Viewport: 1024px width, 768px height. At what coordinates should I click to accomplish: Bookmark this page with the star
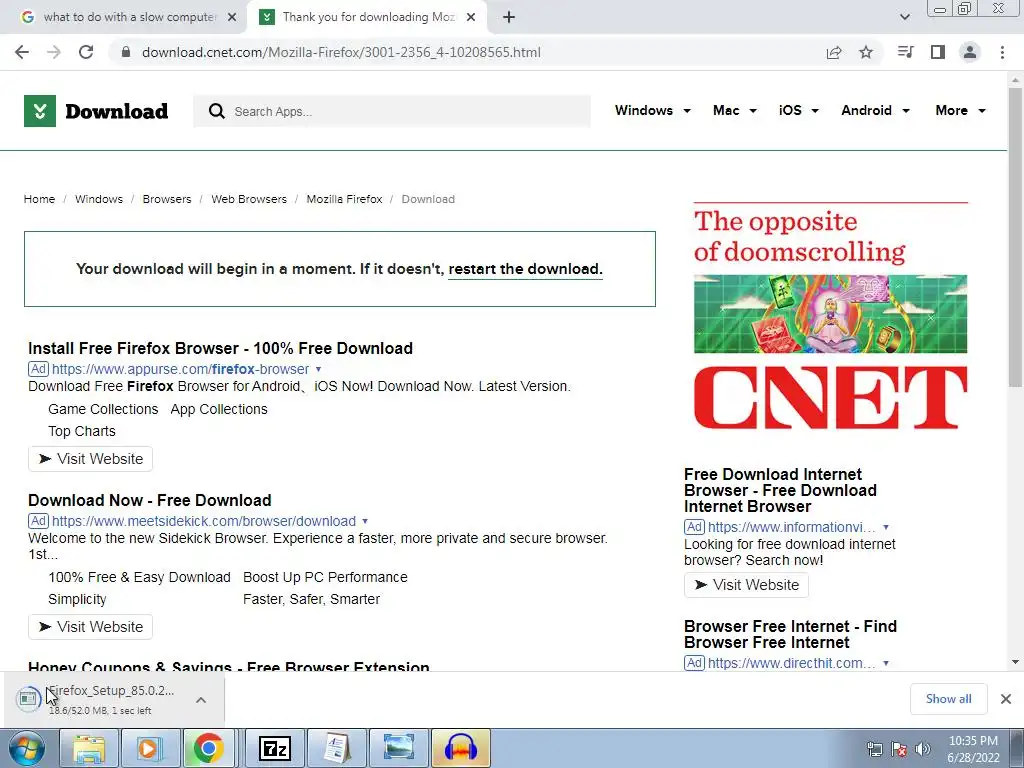(x=866, y=52)
